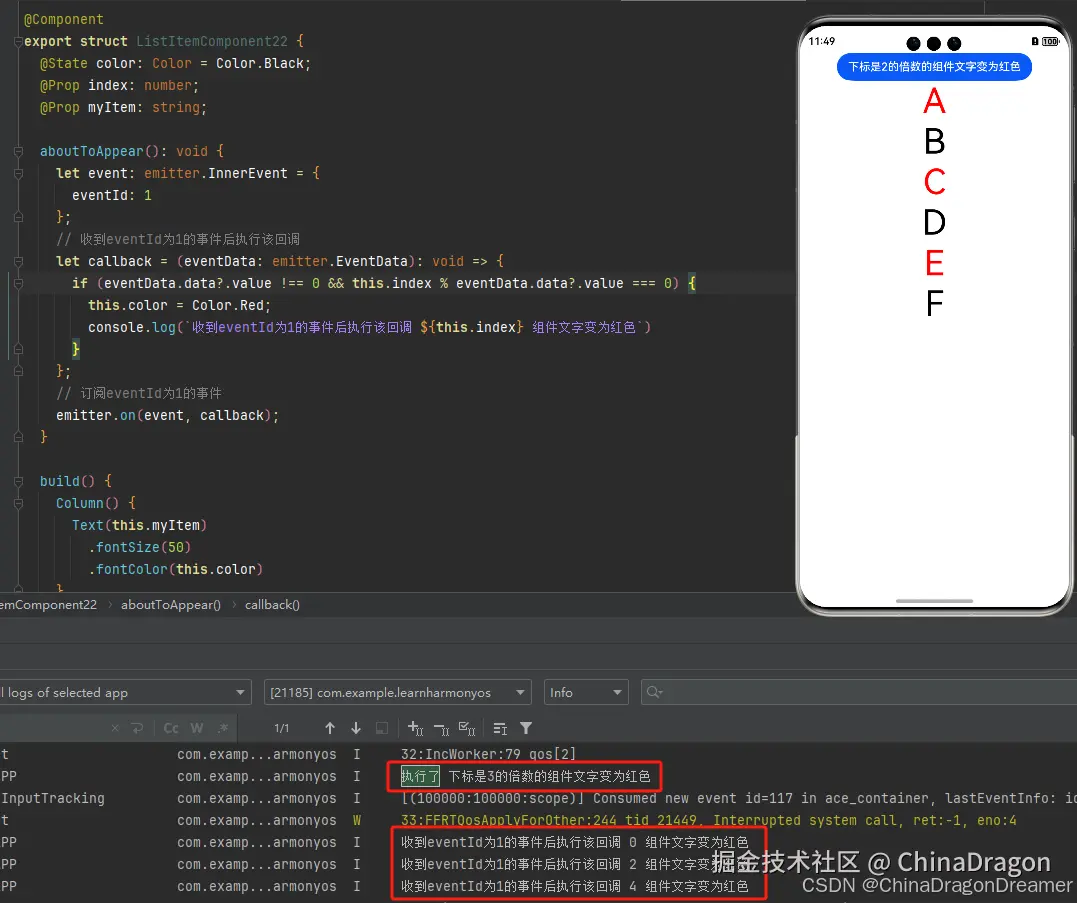Click the InputTracking log row tag
The height and width of the screenshot is (903, 1077).
[x=52, y=798]
